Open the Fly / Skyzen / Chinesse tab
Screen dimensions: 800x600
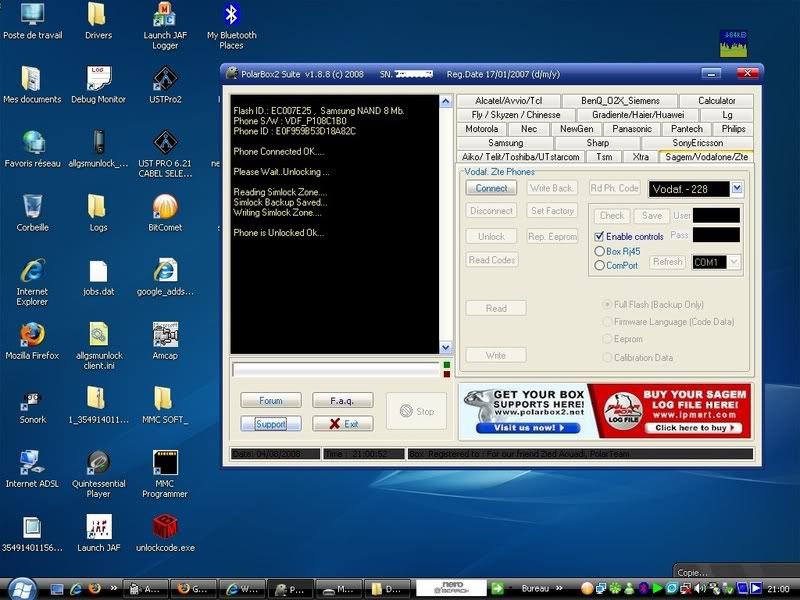coord(516,115)
